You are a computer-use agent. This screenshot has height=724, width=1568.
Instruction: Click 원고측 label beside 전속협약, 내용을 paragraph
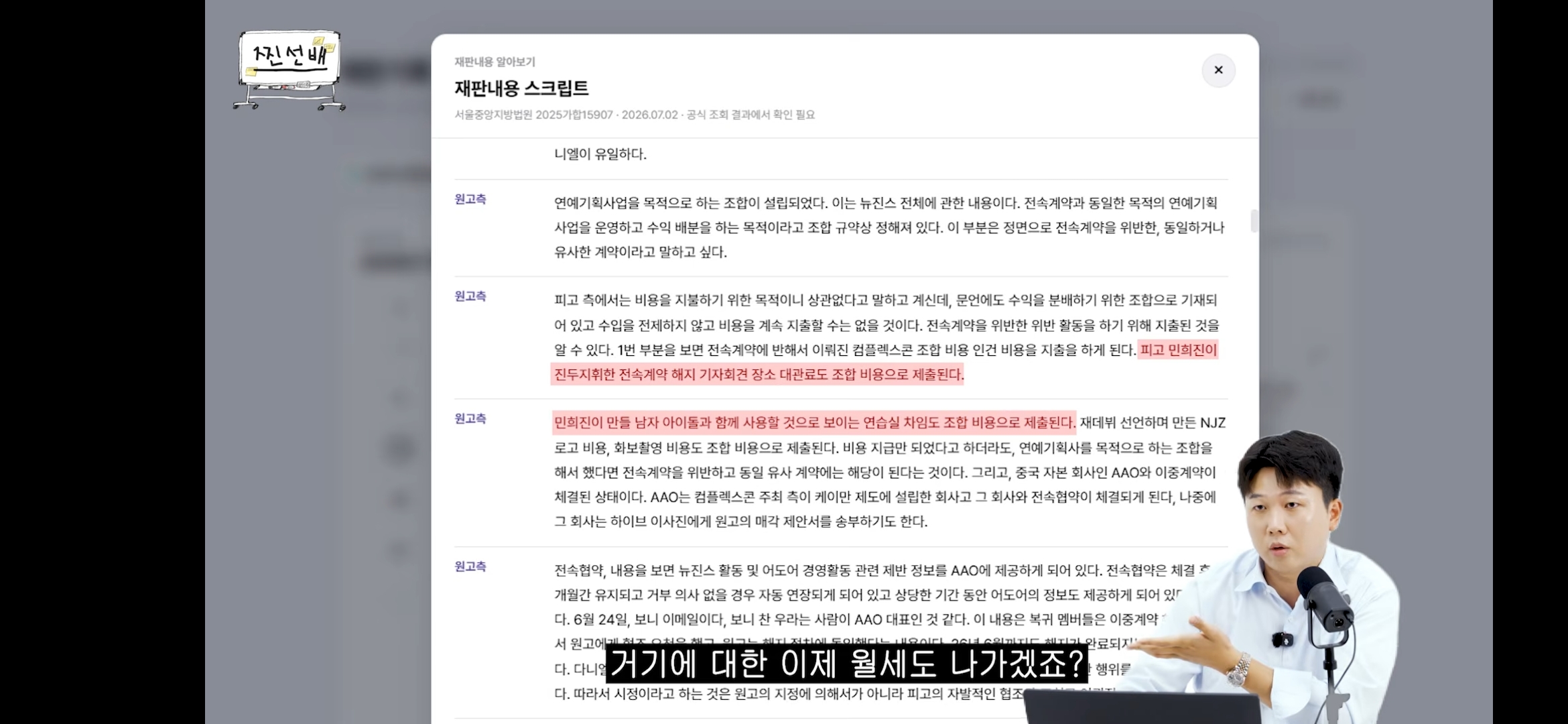470,566
